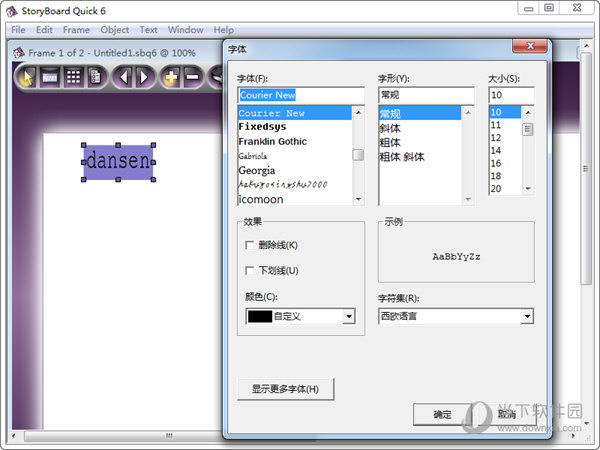Click font style list down arrow

(x=468, y=199)
